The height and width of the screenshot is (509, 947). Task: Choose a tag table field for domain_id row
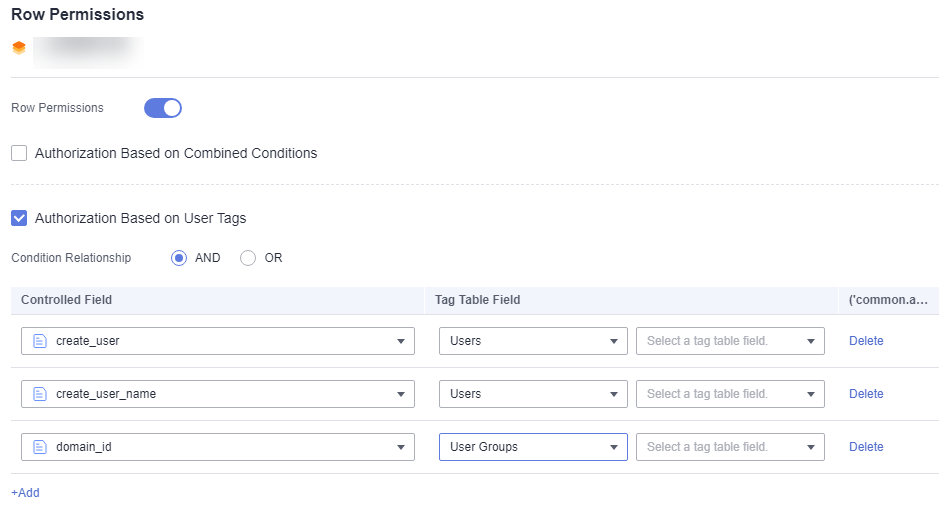pos(730,447)
